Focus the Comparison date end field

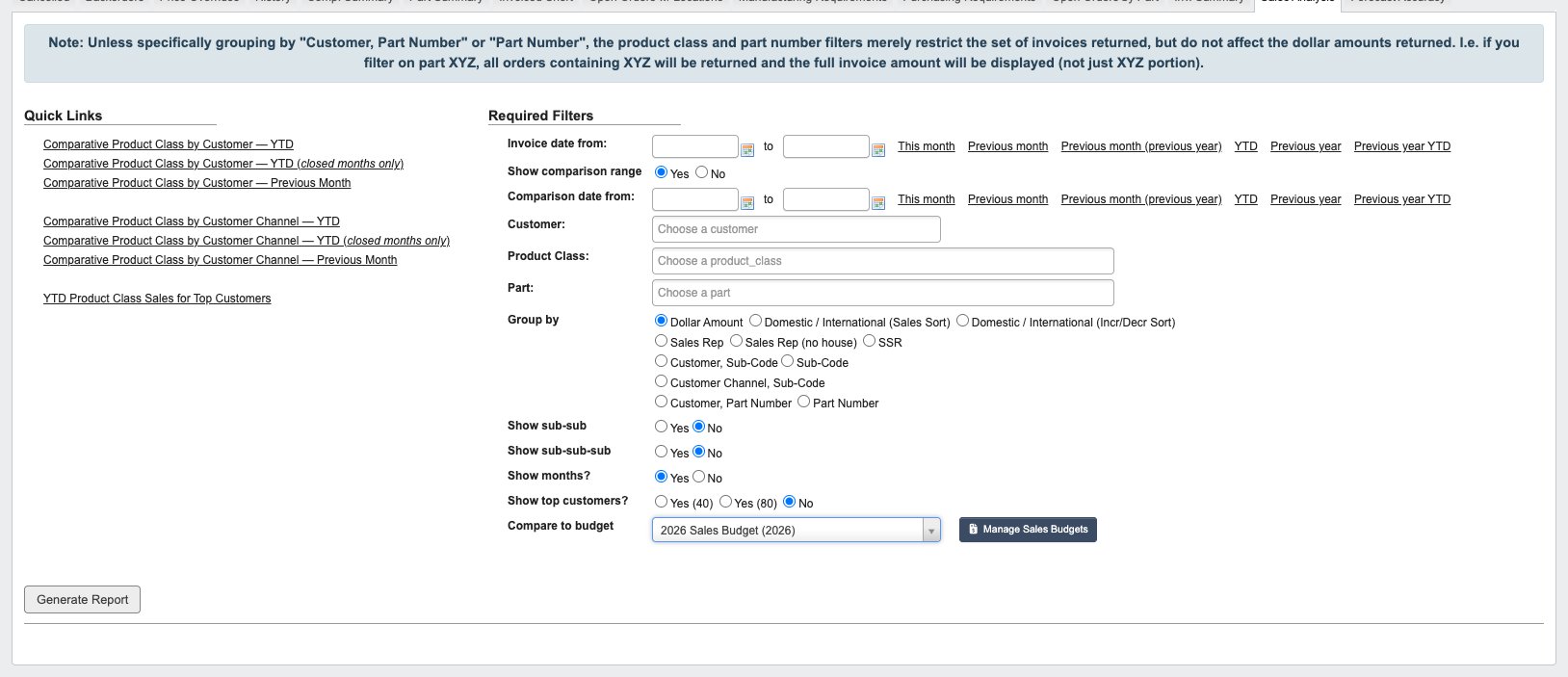(x=826, y=199)
